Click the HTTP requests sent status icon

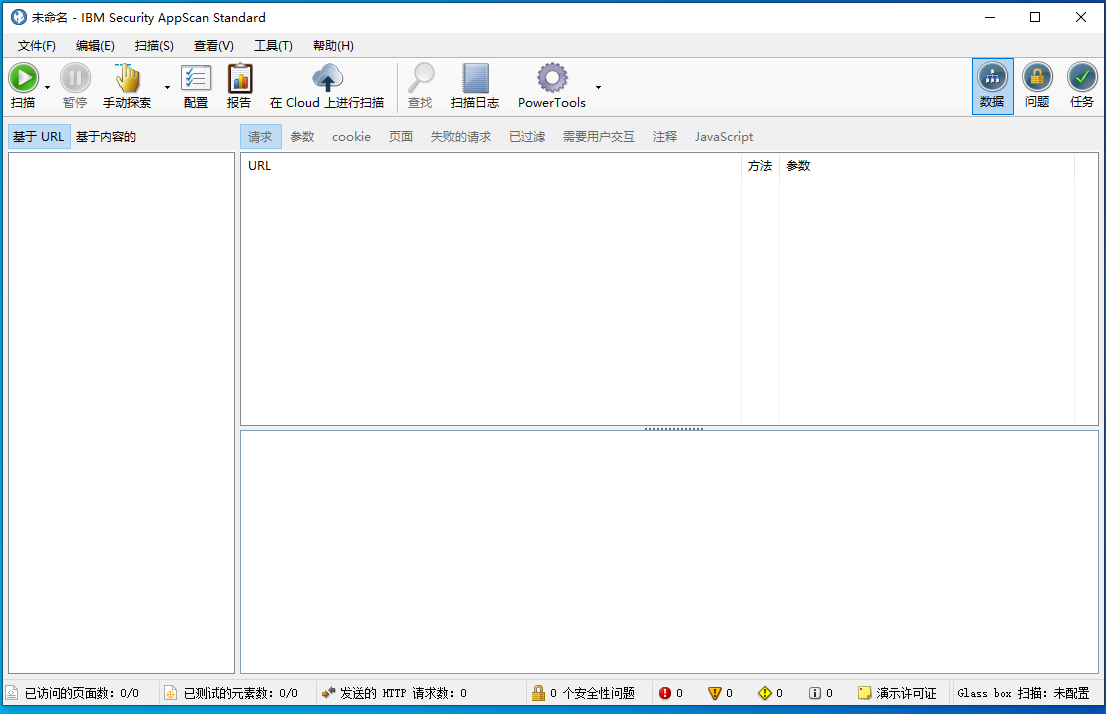click(x=328, y=694)
